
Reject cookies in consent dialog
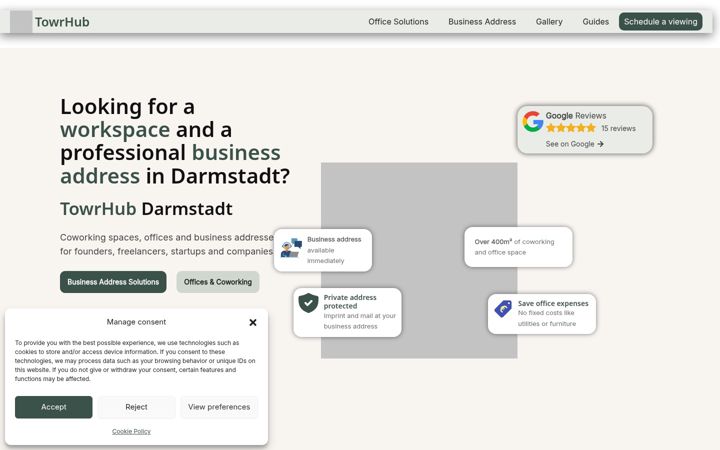(136, 407)
